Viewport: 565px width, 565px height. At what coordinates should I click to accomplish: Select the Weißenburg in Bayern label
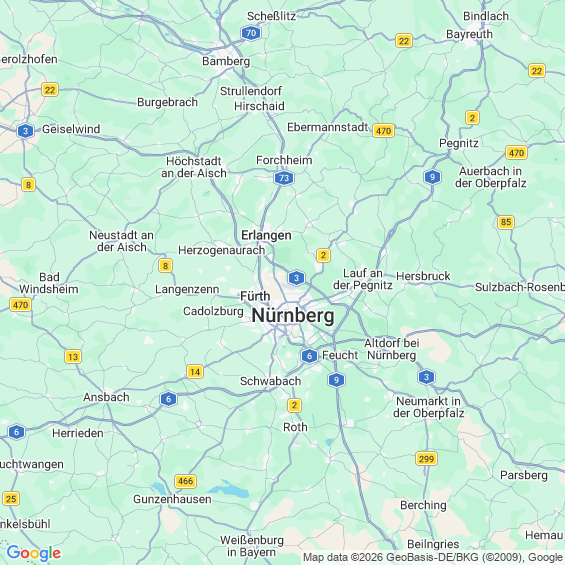tap(252, 546)
